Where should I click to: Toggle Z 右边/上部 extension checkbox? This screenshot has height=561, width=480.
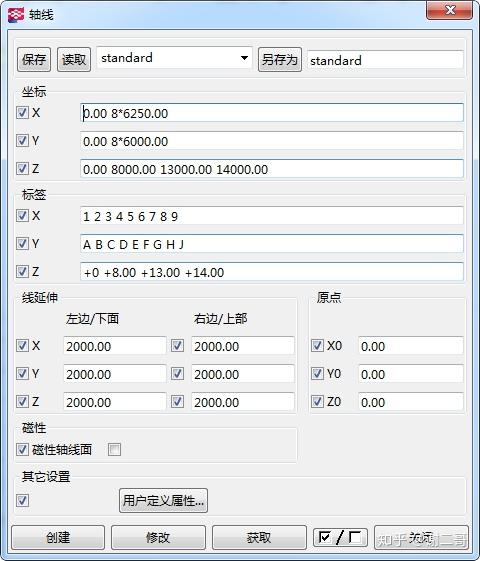coord(177,401)
